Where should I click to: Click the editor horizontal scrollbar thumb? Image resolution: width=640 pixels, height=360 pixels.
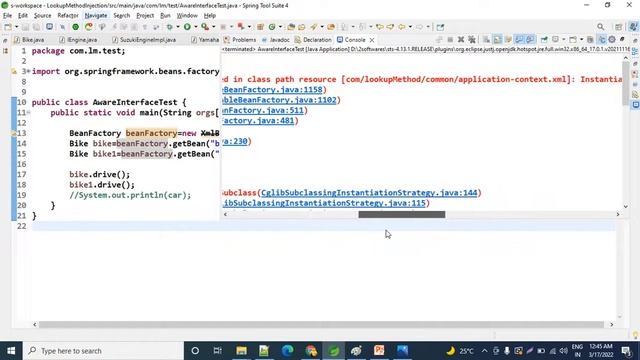321,324
